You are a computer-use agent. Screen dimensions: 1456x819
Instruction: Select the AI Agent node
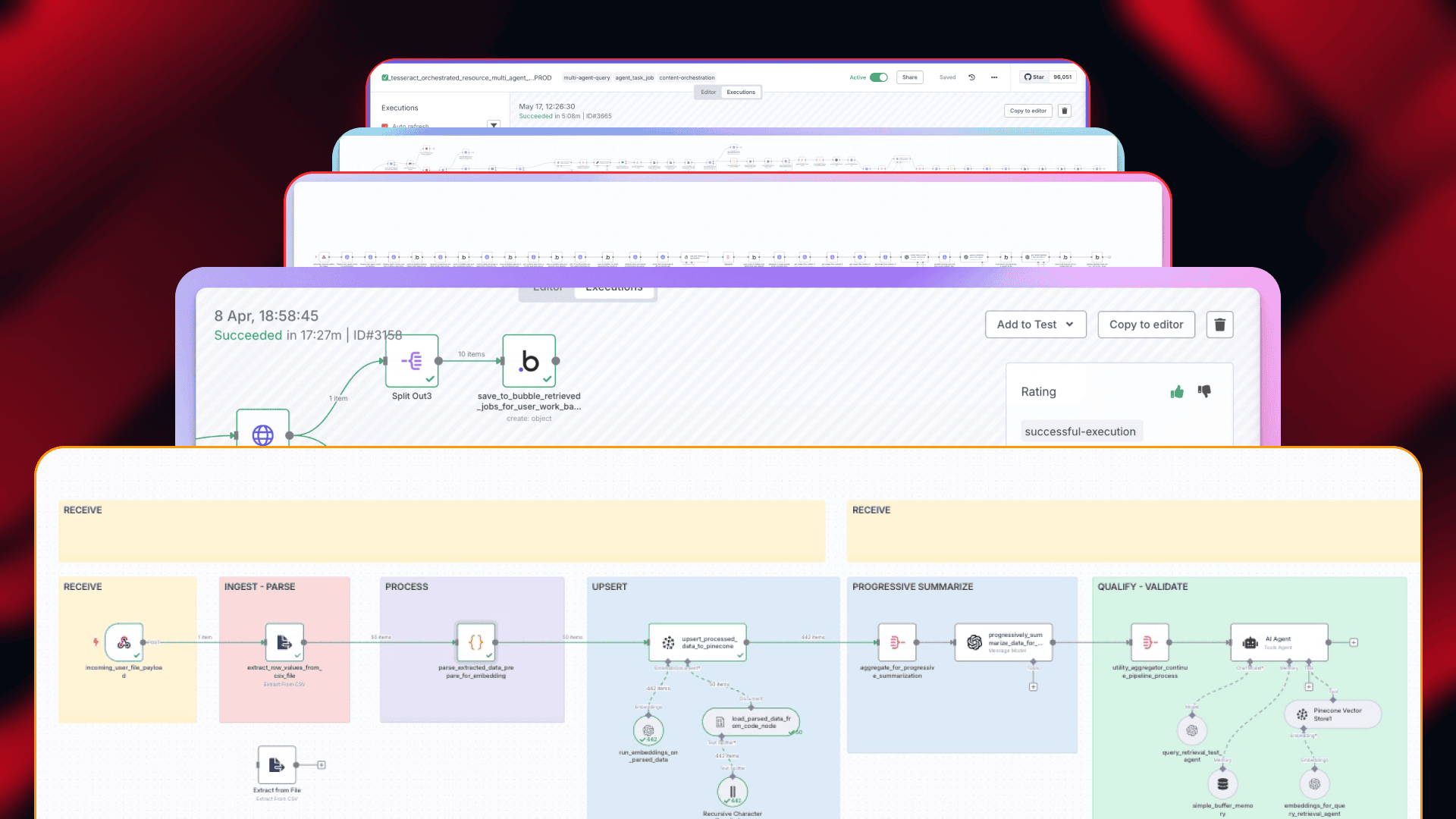(x=1279, y=642)
